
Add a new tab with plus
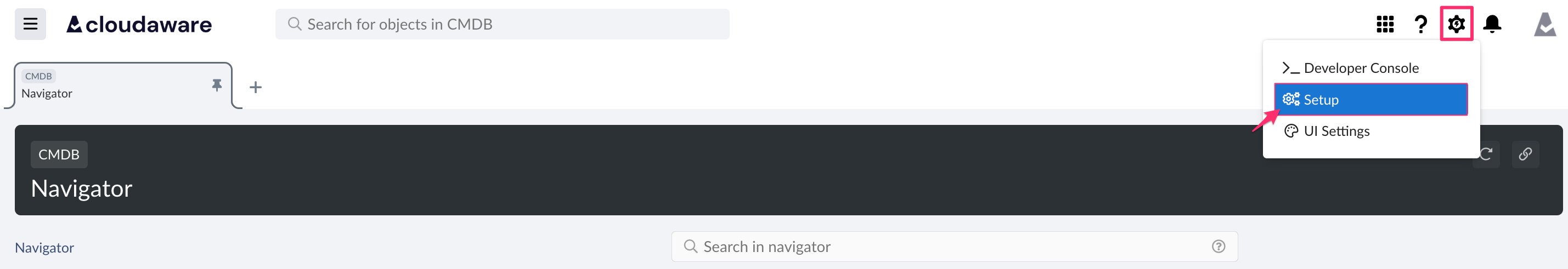pos(256,88)
